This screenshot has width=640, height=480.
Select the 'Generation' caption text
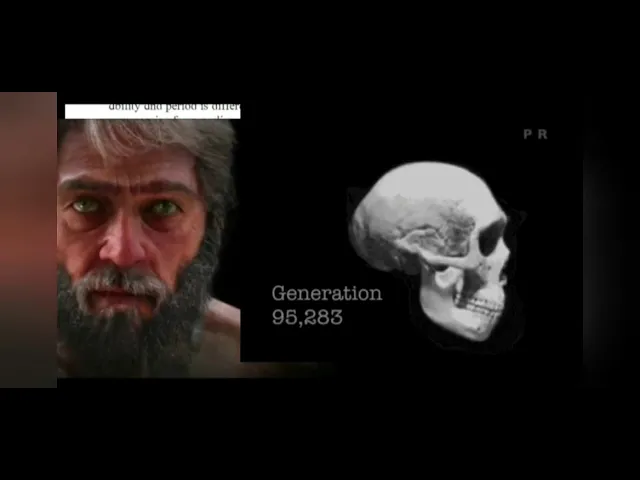click(327, 293)
